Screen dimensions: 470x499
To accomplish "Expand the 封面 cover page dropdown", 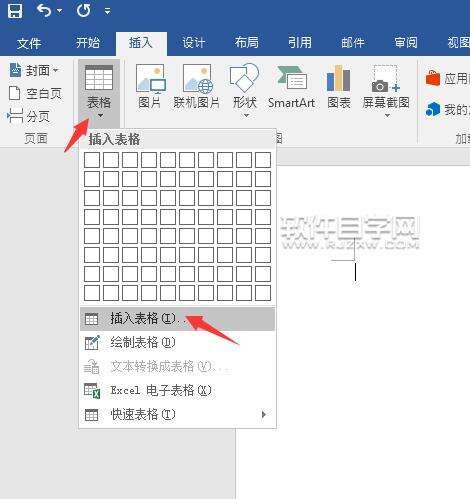I will click(x=56, y=70).
